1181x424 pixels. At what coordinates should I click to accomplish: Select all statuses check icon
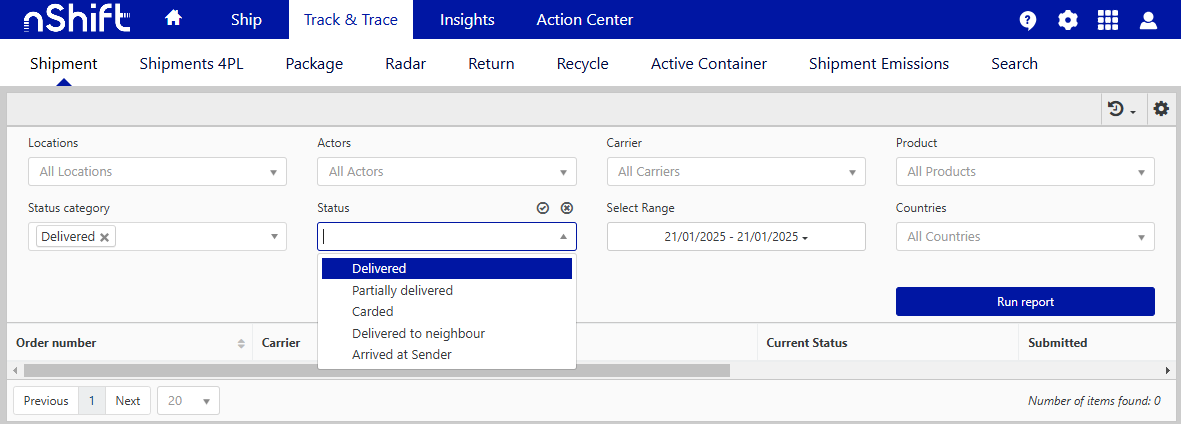click(x=543, y=208)
